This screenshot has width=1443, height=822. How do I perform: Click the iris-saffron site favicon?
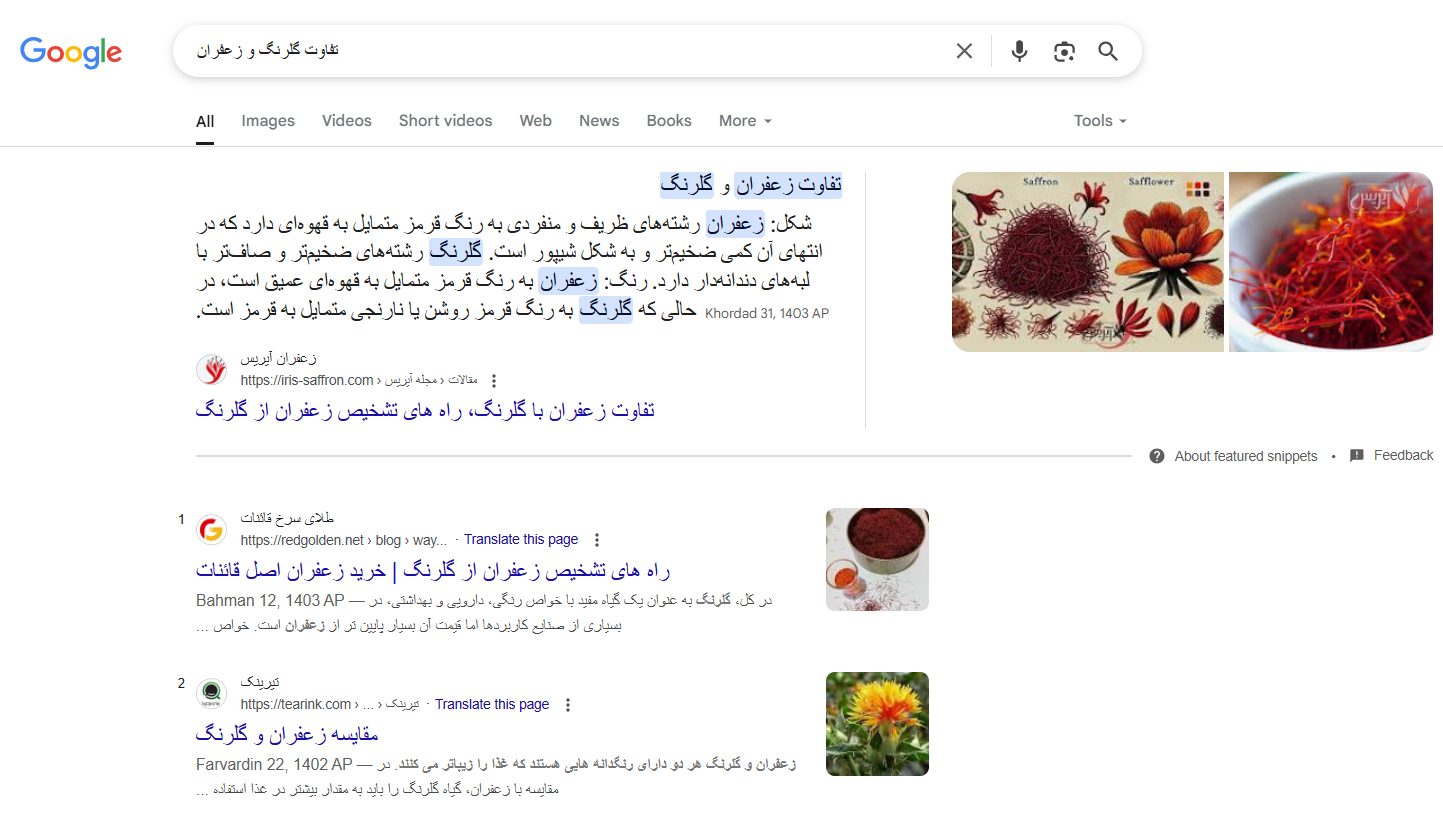211,370
